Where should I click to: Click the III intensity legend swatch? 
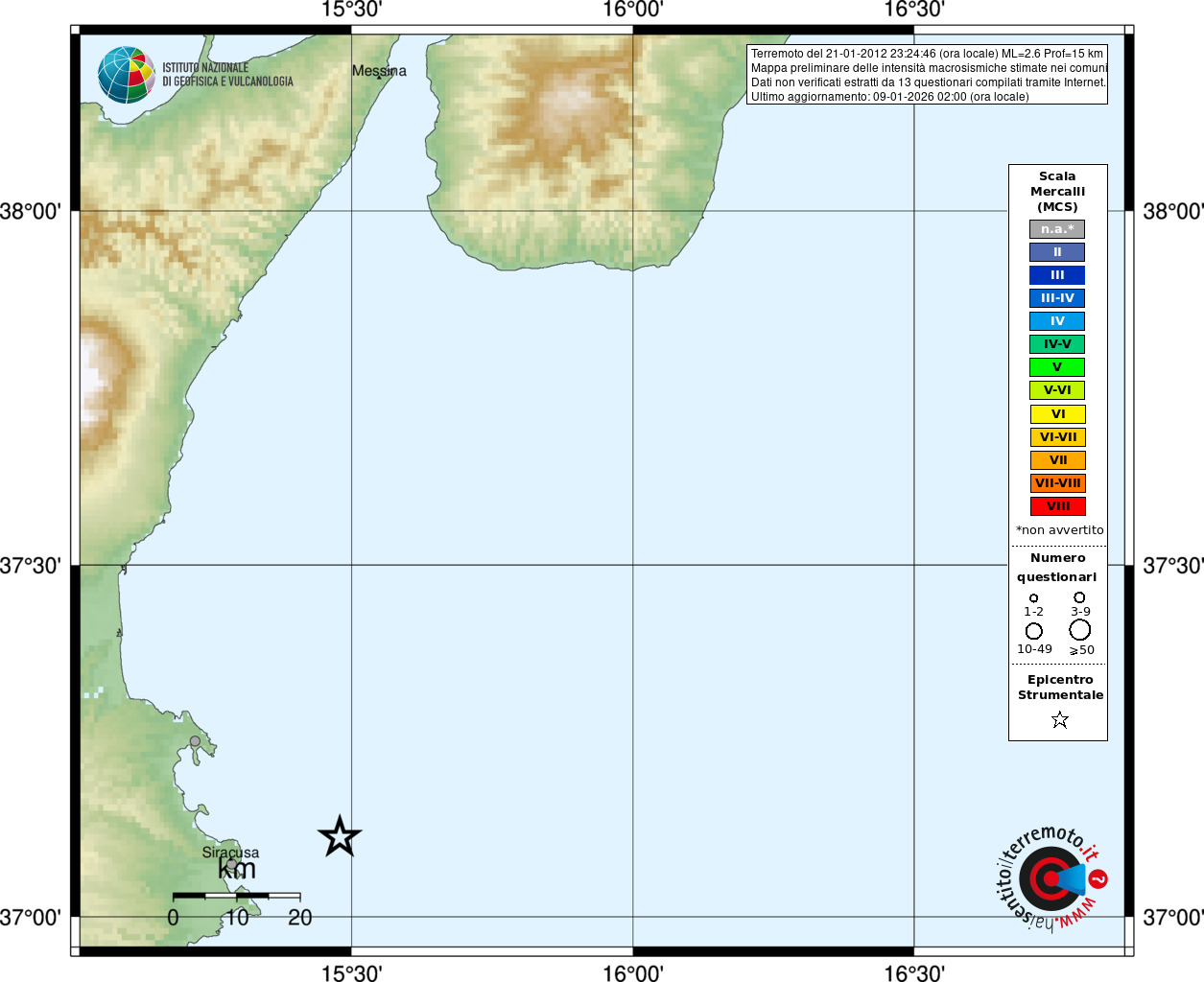[x=1057, y=275]
